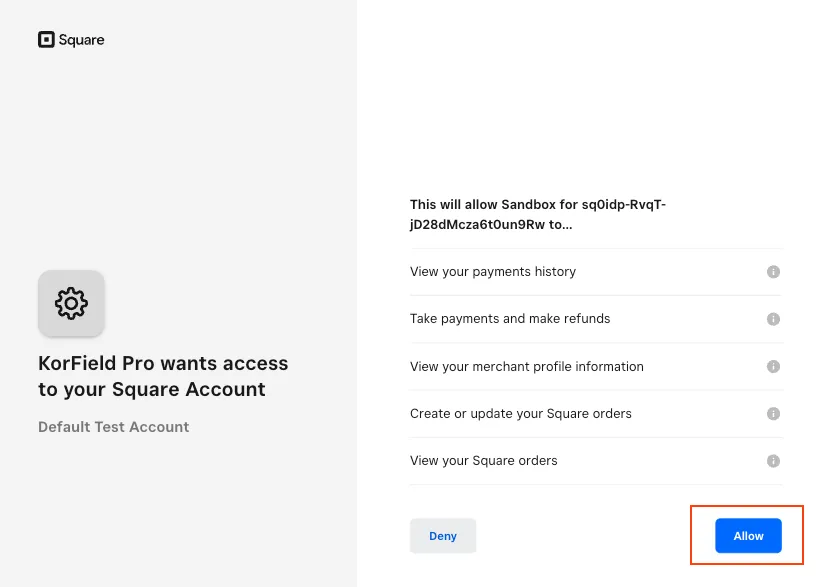Click the info icon next to view Square orders
Screen dimensions: 830x587
tap(773, 461)
